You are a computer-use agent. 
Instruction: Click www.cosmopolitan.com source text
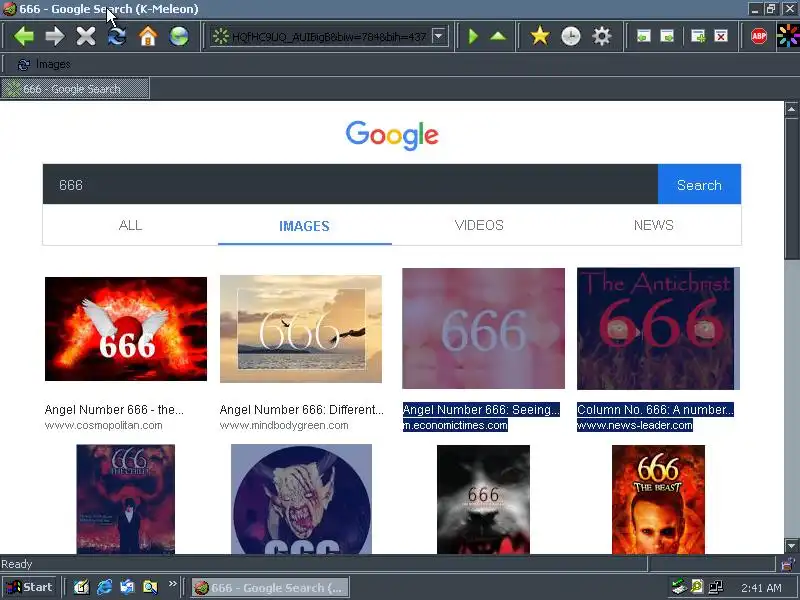point(104,426)
